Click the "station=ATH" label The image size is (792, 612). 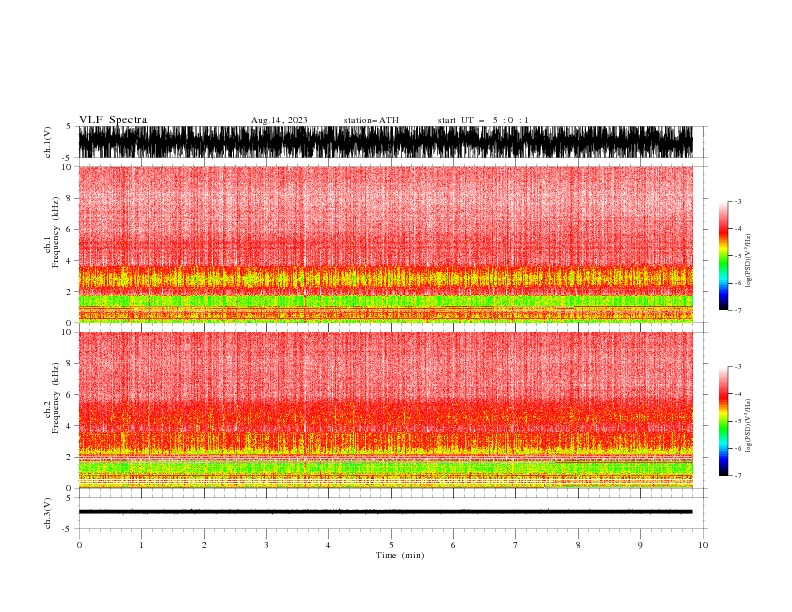tap(371, 120)
